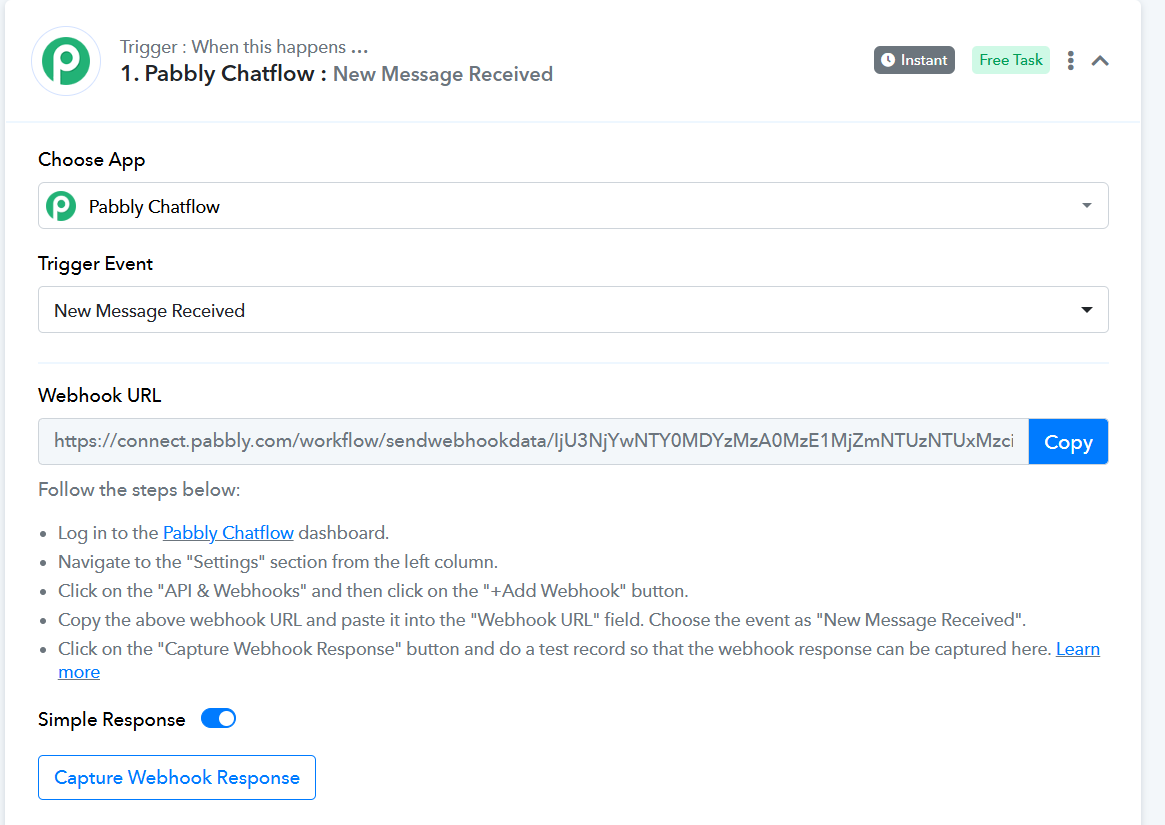Open the three-dot step options menu
The width and height of the screenshot is (1165, 825).
pos(1070,61)
